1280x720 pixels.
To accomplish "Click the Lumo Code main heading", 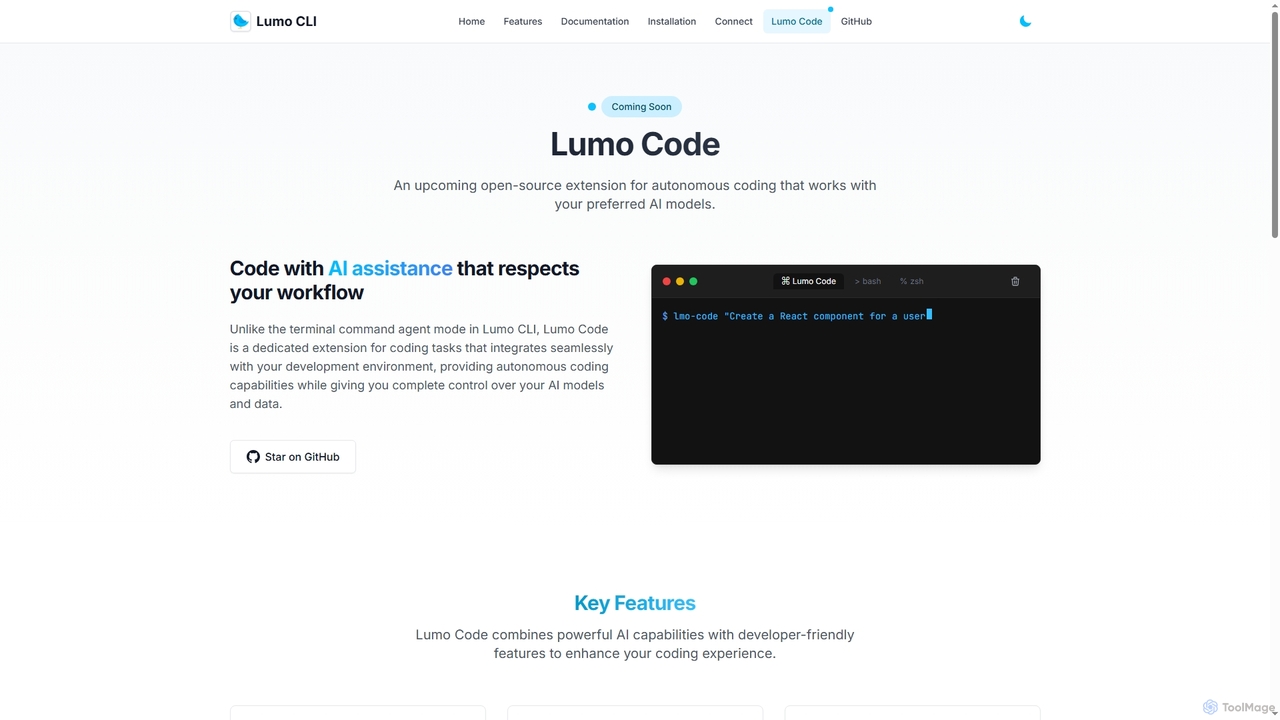I will (x=635, y=144).
